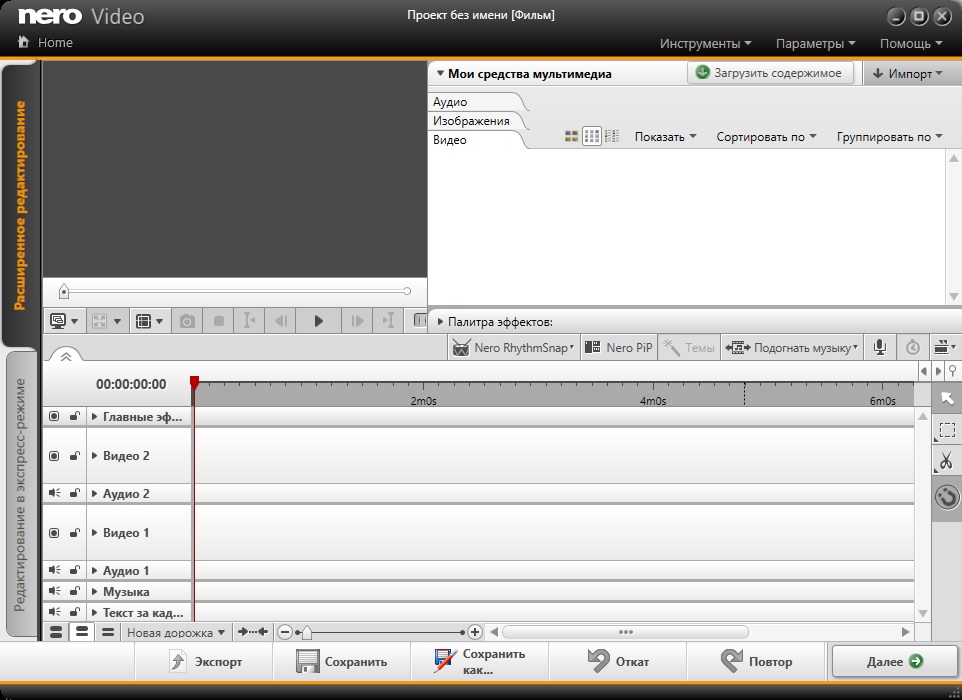Select the scissors cut tool

pyautogui.click(x=945, y=461)
